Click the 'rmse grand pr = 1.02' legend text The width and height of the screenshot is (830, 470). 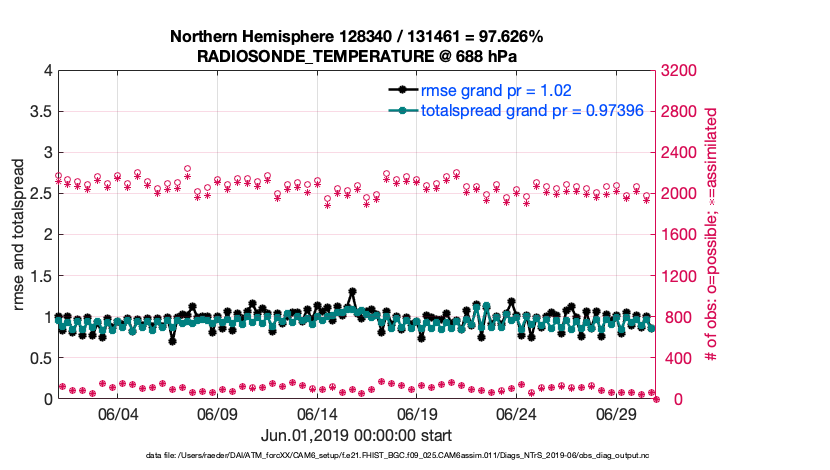[495, 90]
